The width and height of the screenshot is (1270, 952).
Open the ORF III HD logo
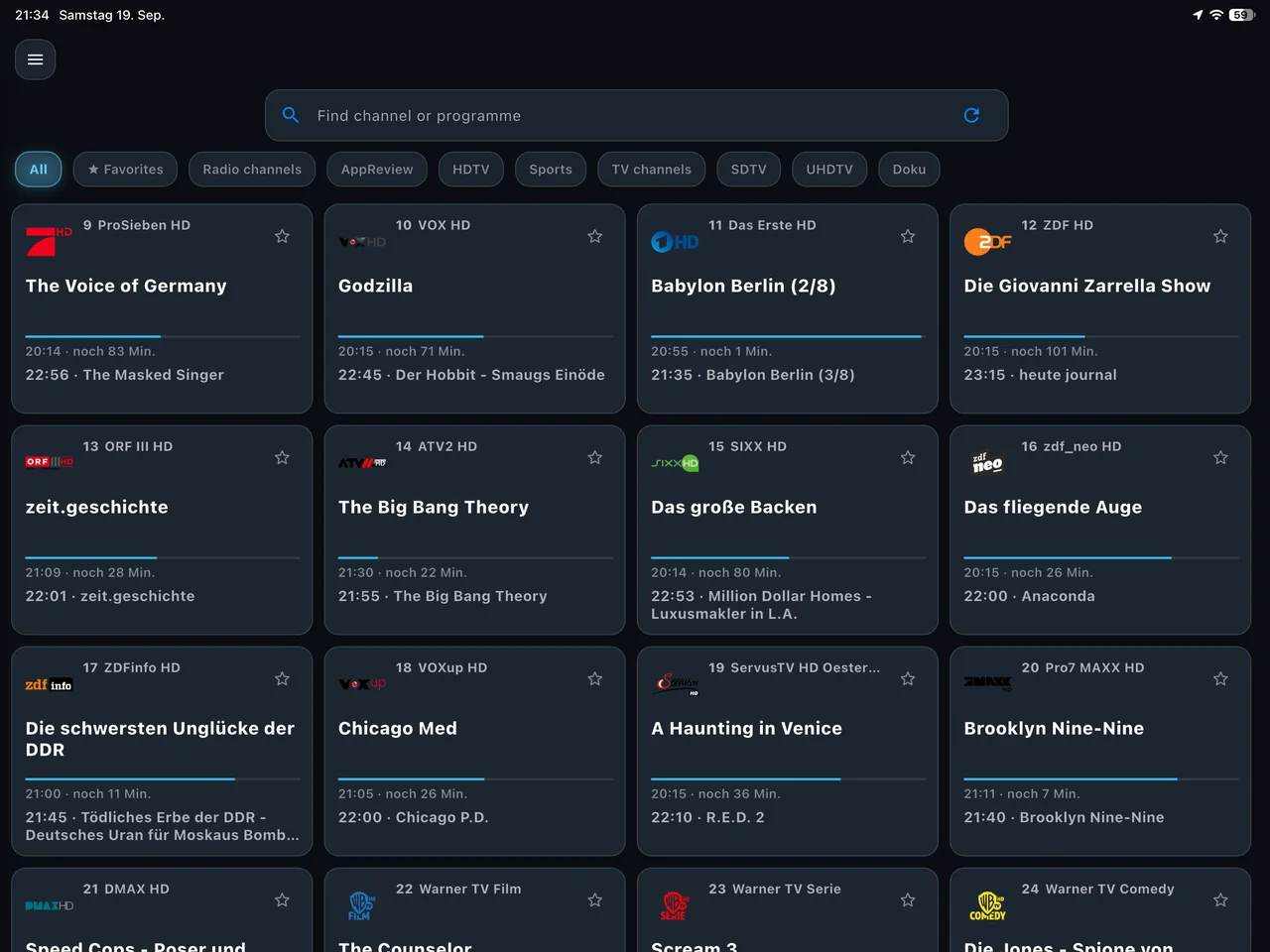click(x=49, y=462)
